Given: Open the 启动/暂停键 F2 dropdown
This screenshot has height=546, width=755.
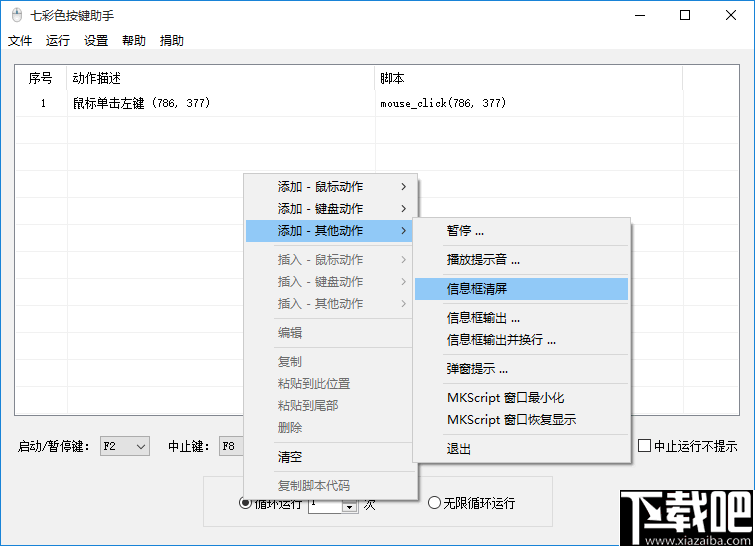Looking at the screenshot, I should click(125, 446).
